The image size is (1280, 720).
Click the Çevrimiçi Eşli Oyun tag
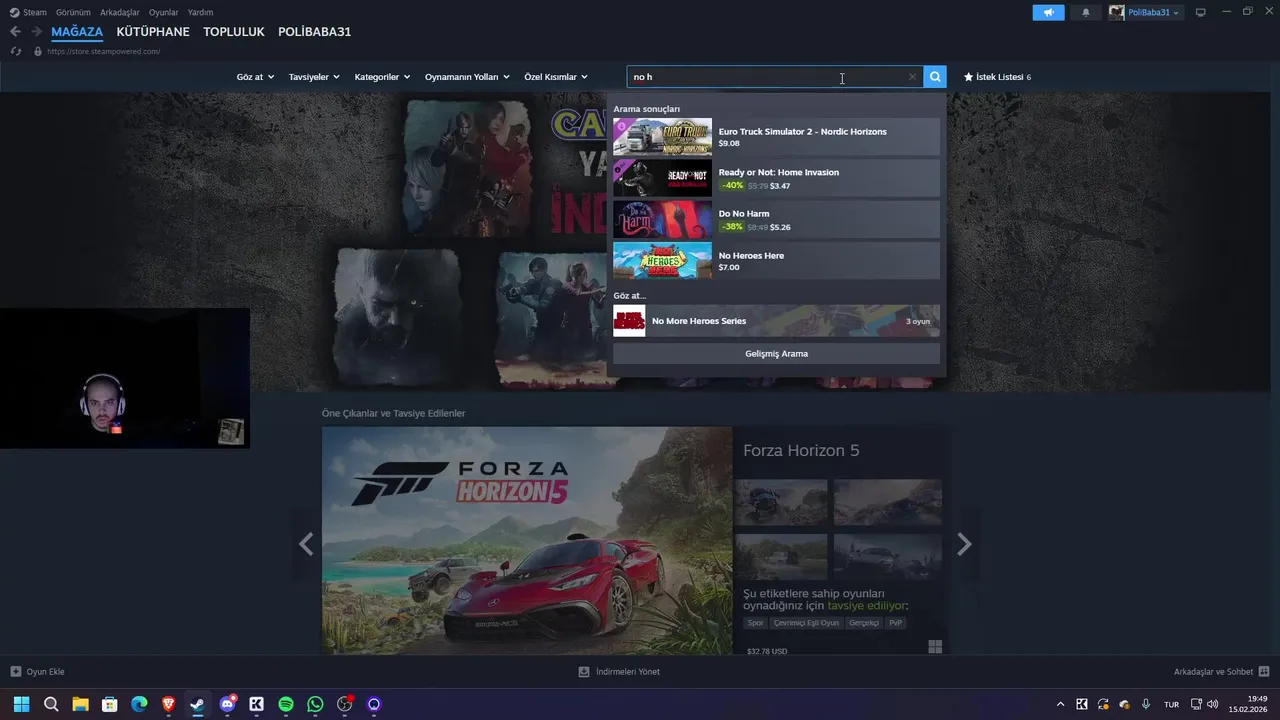tap(806, 623)
